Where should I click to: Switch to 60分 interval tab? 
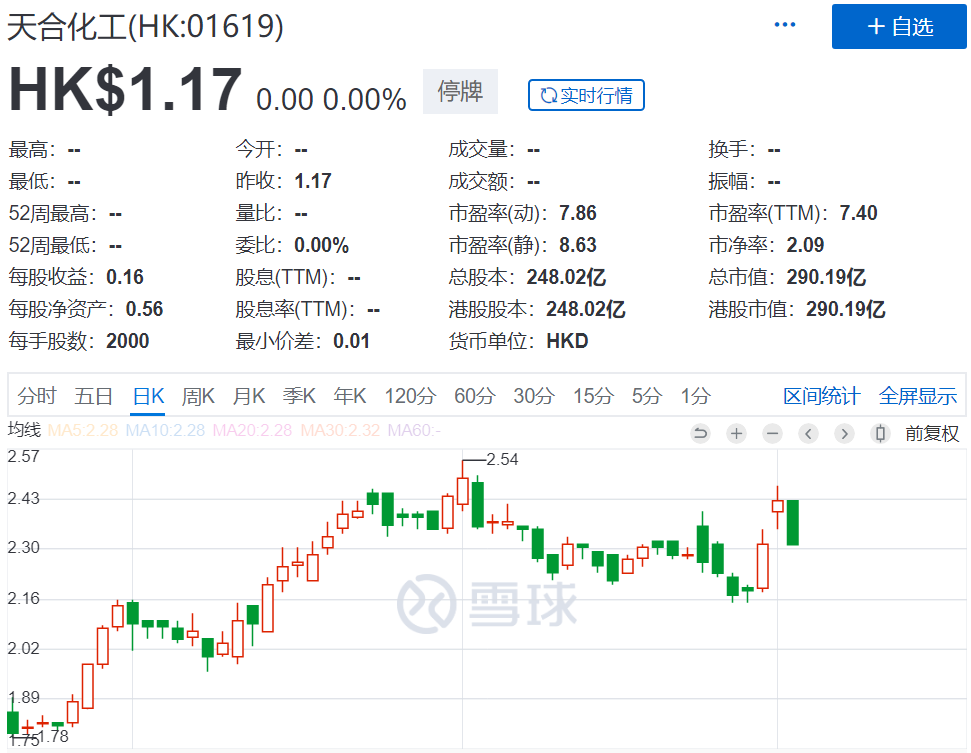click(474, 396)
